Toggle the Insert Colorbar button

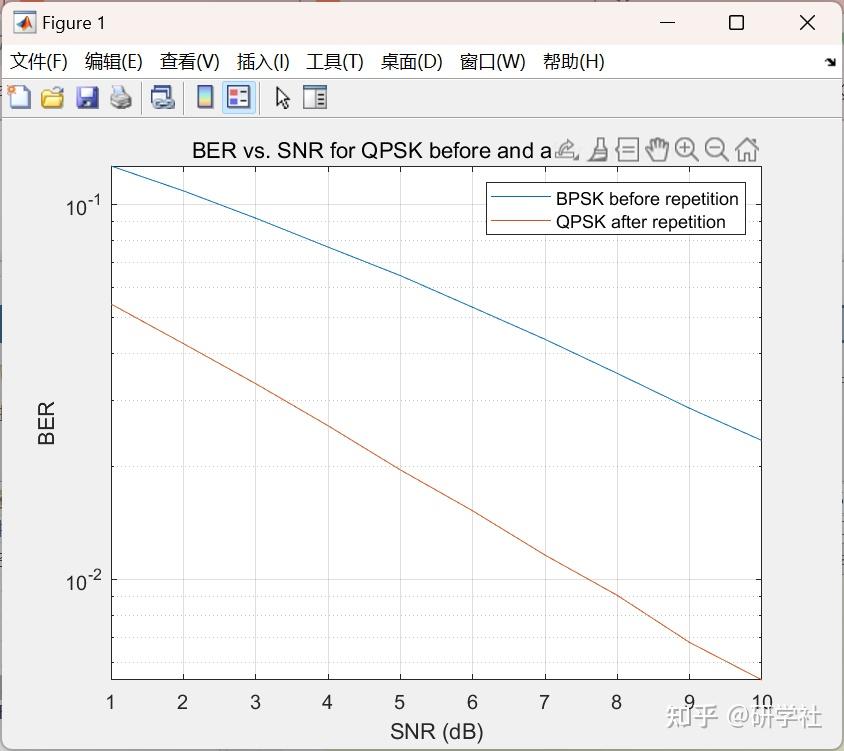coord(206,97)
